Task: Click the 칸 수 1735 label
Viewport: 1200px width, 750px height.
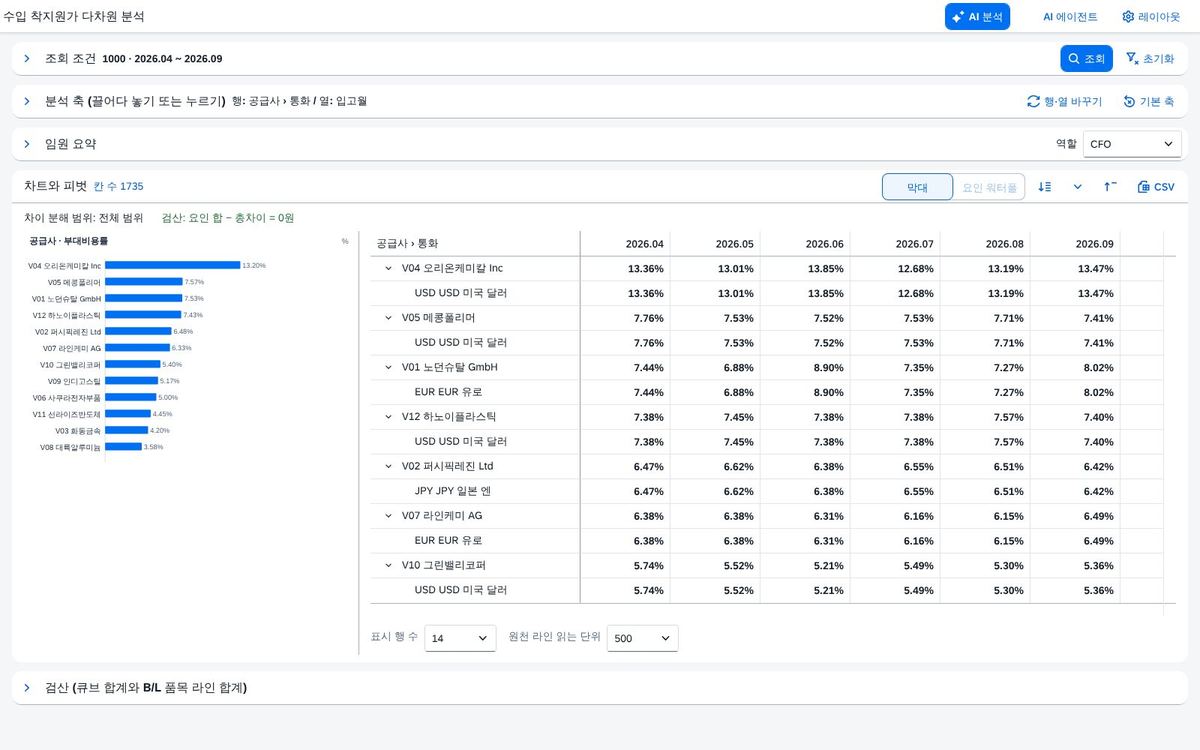Action: click(119, 187)
